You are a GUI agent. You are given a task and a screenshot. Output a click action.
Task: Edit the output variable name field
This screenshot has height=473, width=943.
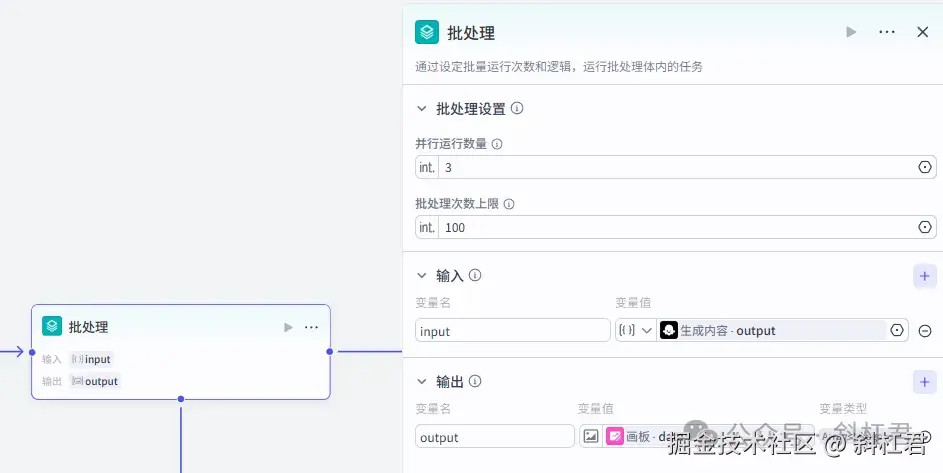[x=494, y=437]
